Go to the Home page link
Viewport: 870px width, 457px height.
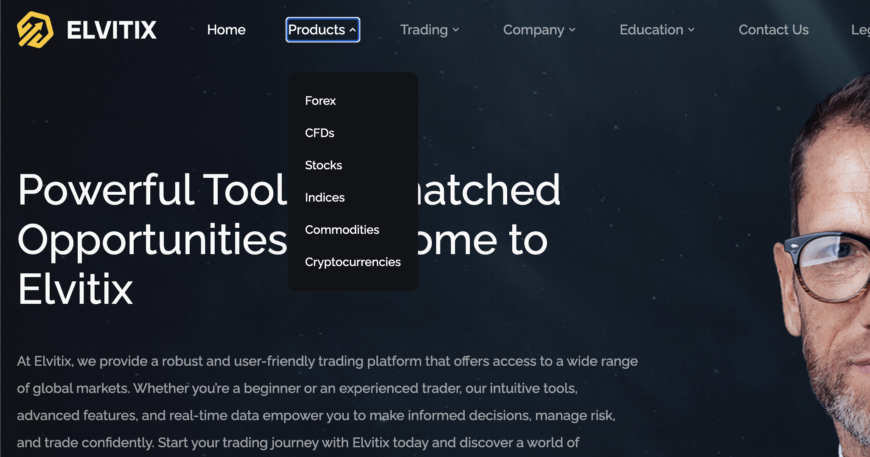[226, 30]
